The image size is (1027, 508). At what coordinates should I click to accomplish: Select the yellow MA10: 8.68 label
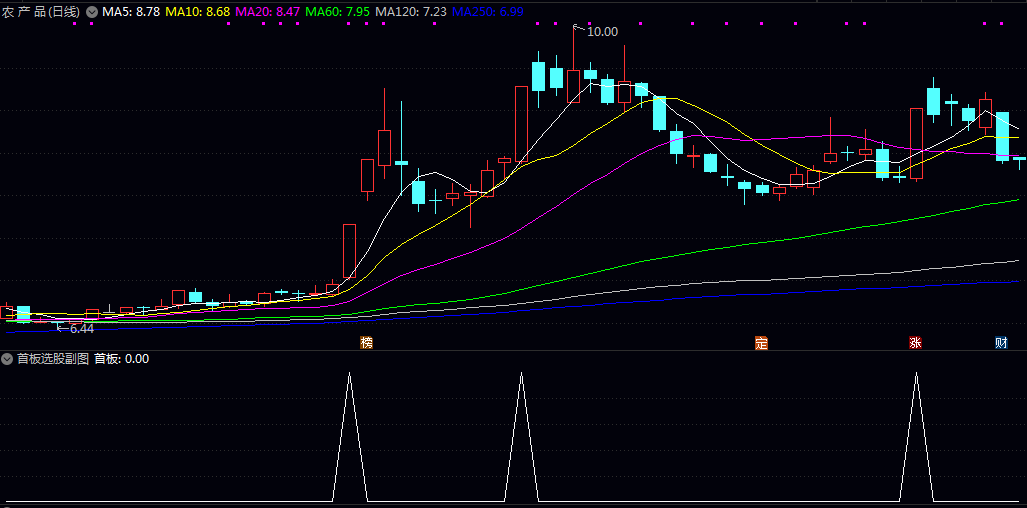(197, 12)
